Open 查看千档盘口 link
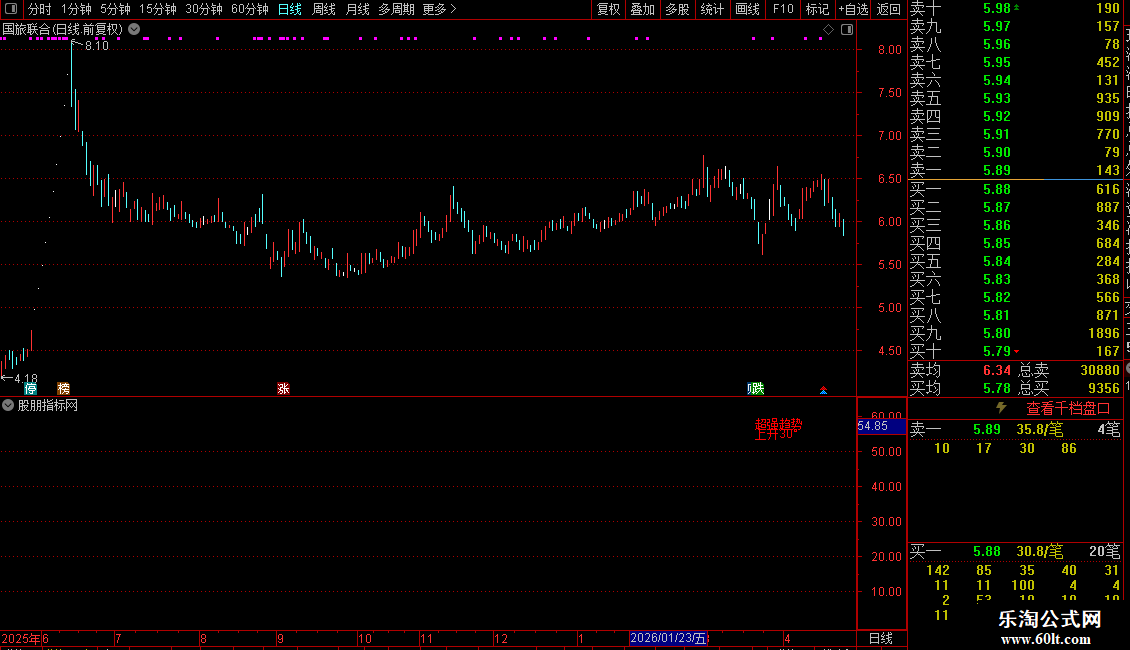The height and width of the screenshot is (650, 1130). pos(1068,409)
